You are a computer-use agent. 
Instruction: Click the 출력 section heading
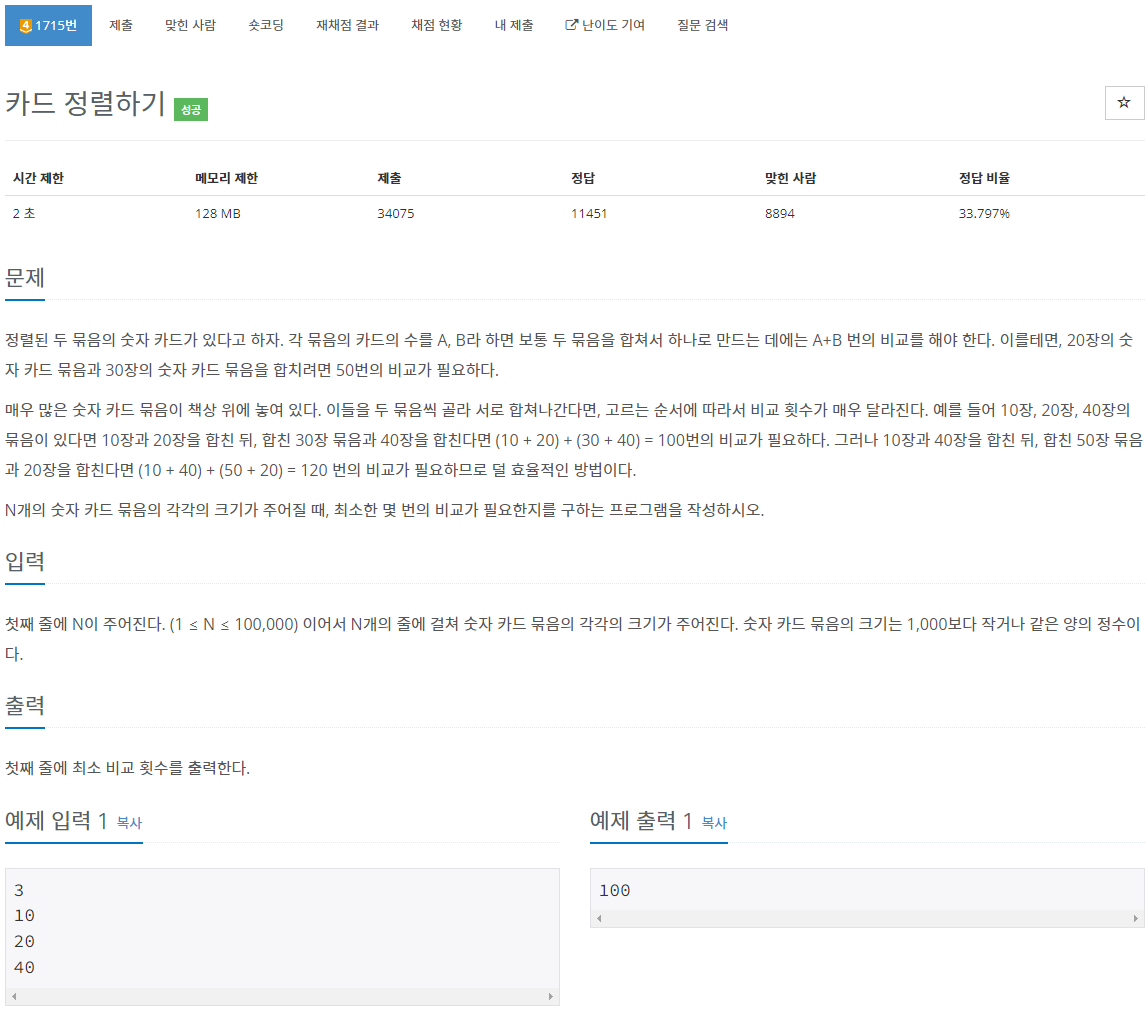point(25,705)
